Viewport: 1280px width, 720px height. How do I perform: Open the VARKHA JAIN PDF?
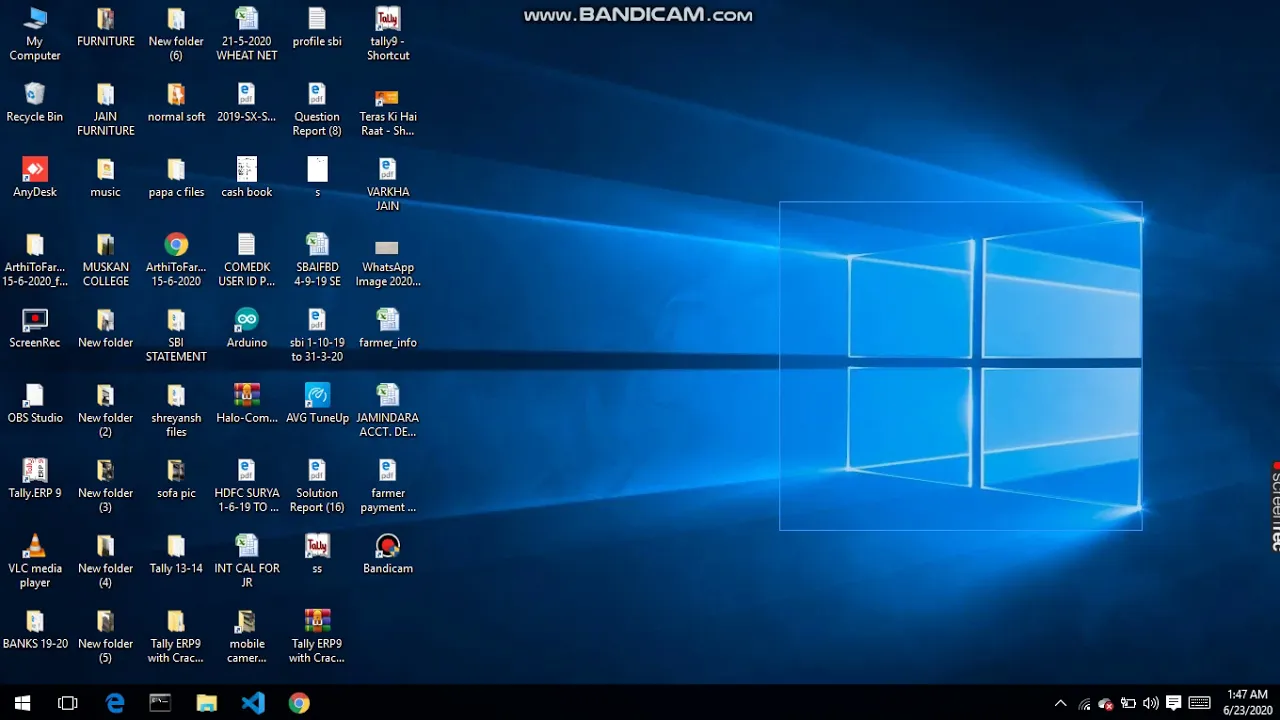pyautogui.click(x=388, y=184)
